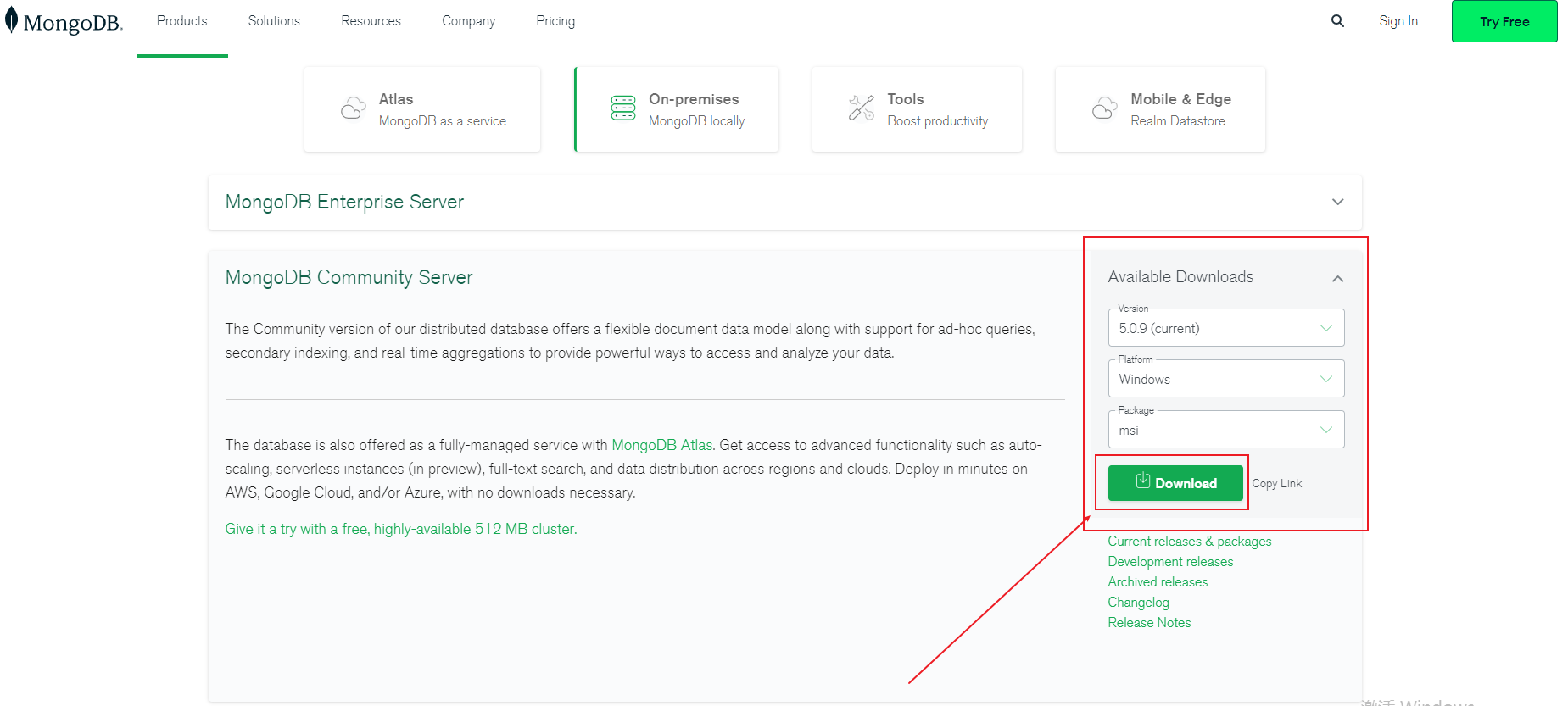Open the Release Notes link
The height and width of the screenshot is (706, 1568).
tap(1149, 622)
